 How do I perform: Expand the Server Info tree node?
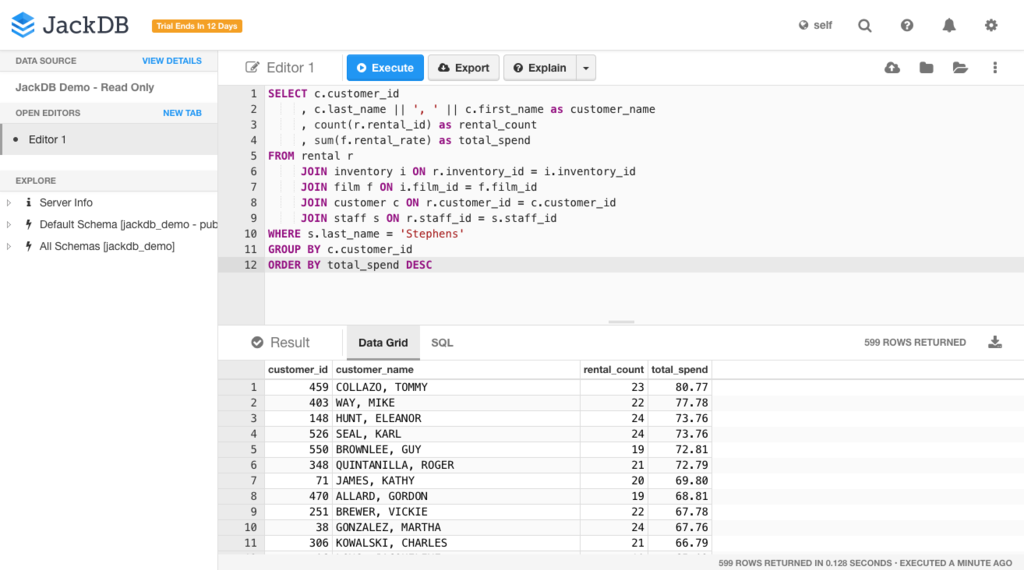tap(8, 203)
